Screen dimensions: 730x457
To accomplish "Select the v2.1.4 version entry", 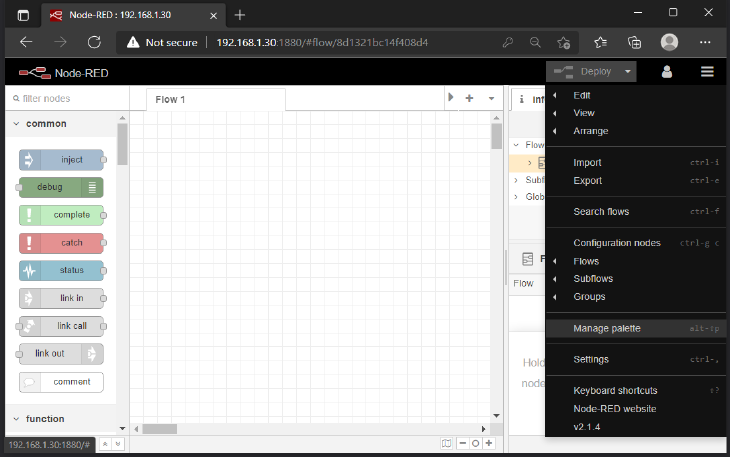I will point(635,427).
